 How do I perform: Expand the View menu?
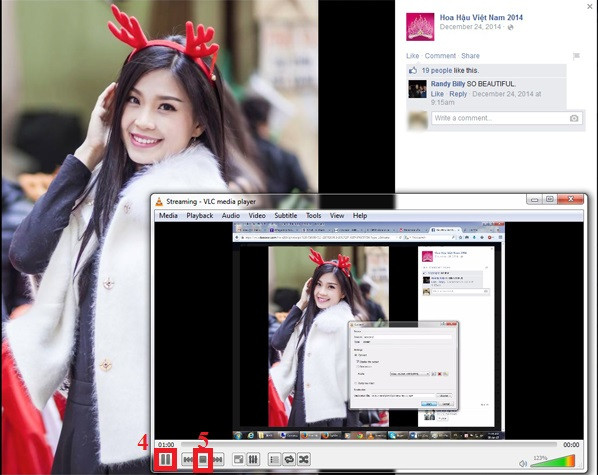pyautogui.click(x=337, y=216)
